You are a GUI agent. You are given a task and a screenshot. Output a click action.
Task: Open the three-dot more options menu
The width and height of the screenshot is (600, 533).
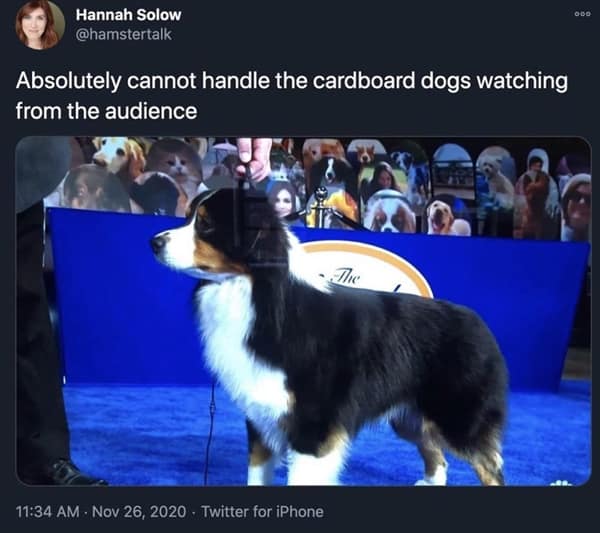point(582,14)
